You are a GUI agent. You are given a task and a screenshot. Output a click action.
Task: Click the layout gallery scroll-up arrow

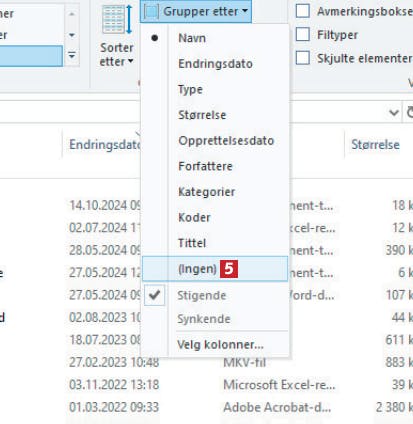72,14
